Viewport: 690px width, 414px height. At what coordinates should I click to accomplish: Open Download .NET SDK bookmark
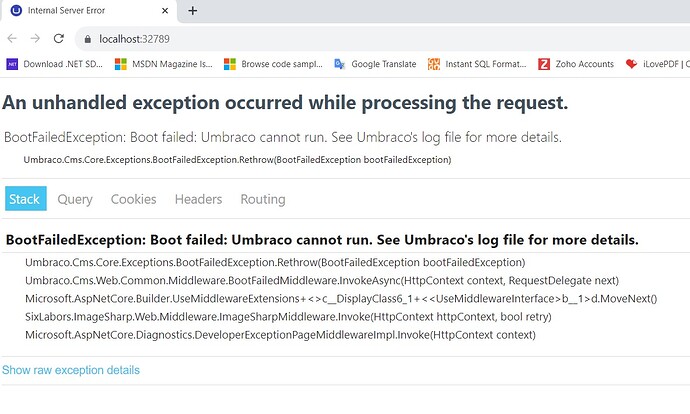[x=55, y=64]
